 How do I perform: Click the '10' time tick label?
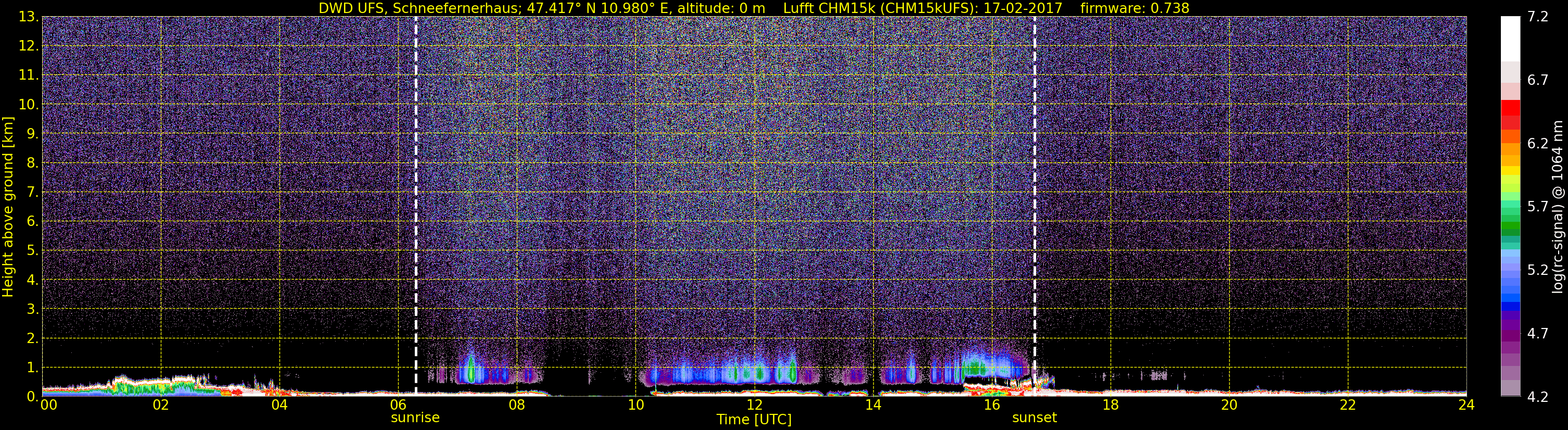point(635,405)
